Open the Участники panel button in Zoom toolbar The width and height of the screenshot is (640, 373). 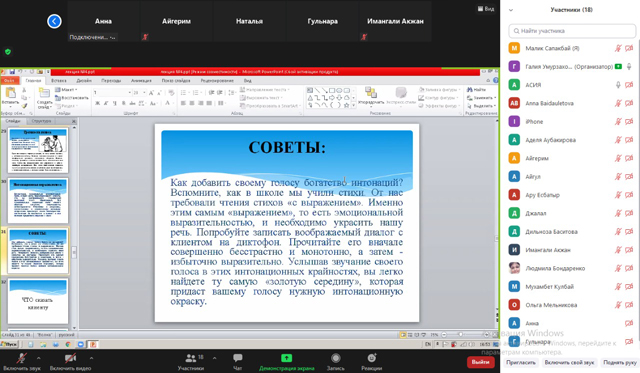click(191, 362)
